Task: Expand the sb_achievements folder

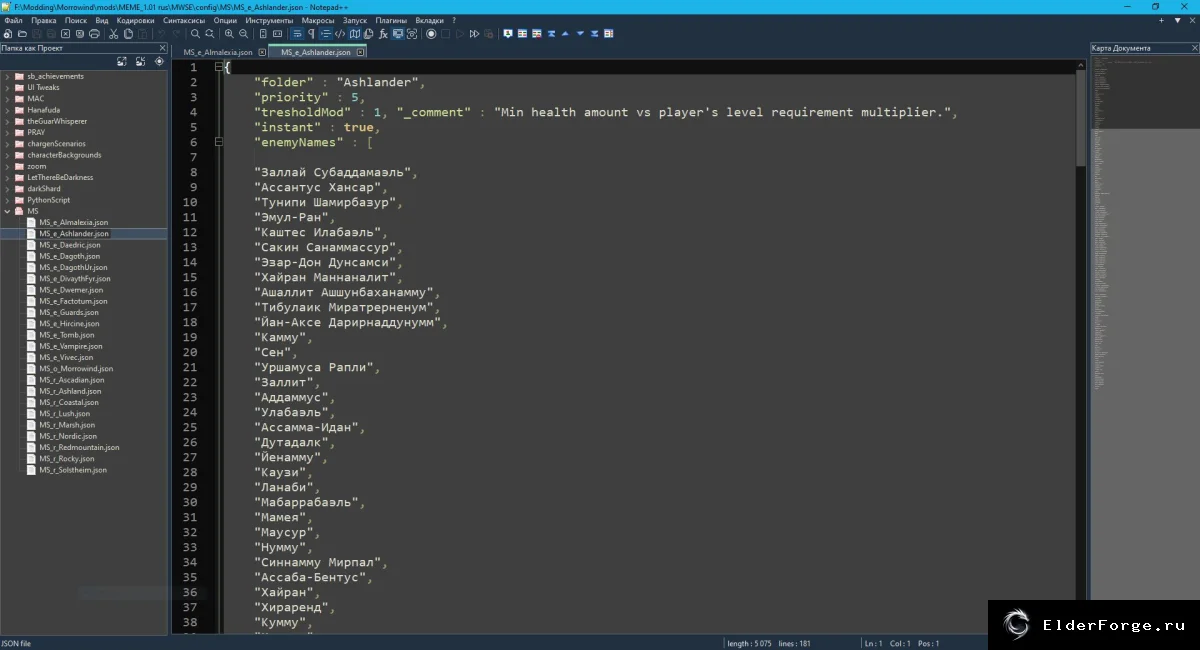Action: click(7, 76)
